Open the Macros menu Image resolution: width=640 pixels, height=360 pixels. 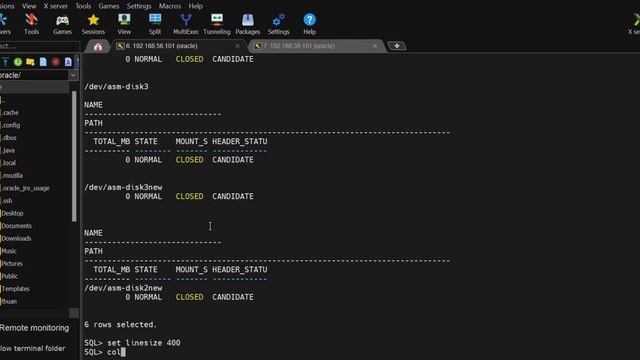click(170, 6)
